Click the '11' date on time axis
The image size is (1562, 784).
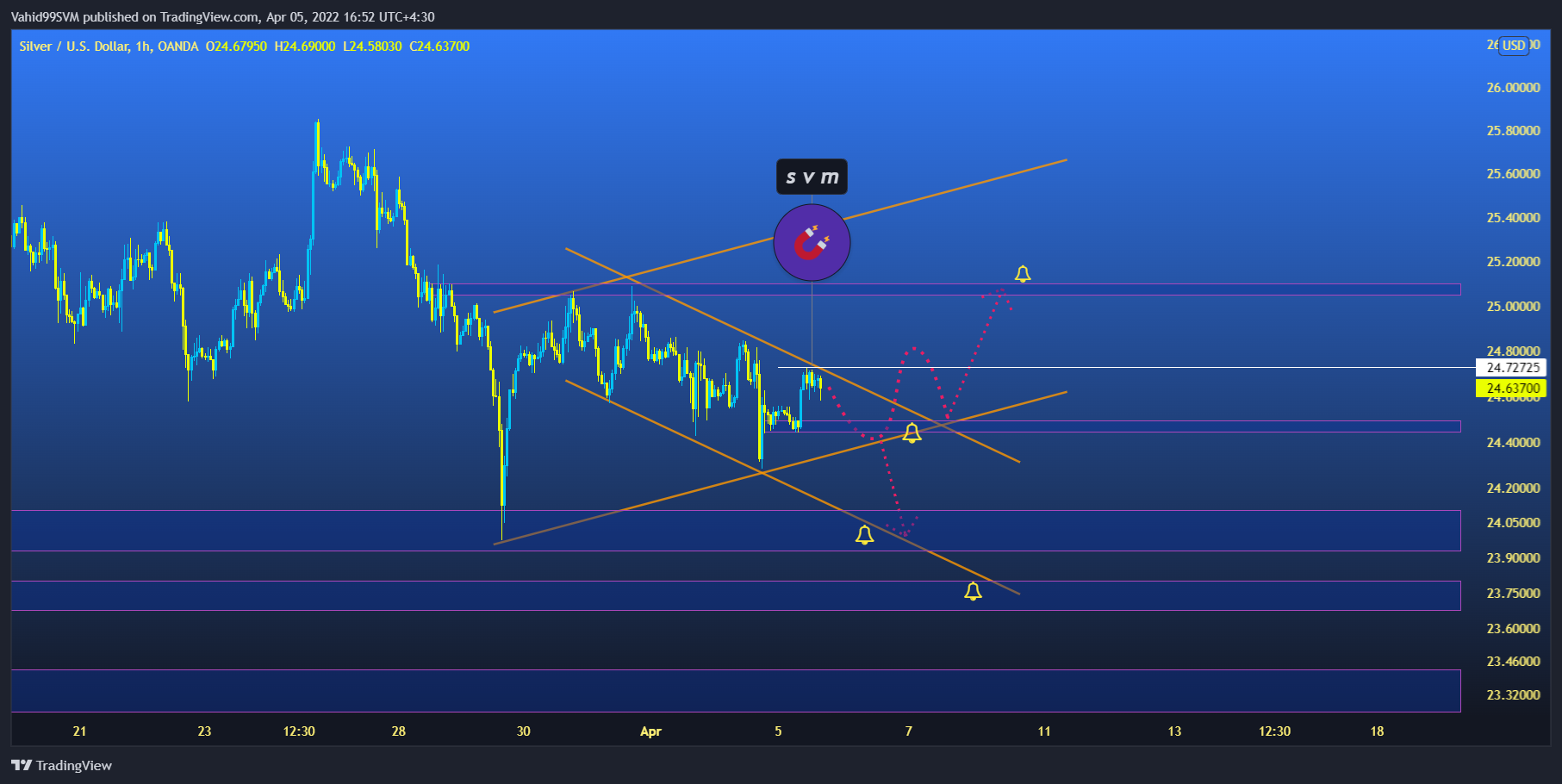click(x=1043, y=731)
